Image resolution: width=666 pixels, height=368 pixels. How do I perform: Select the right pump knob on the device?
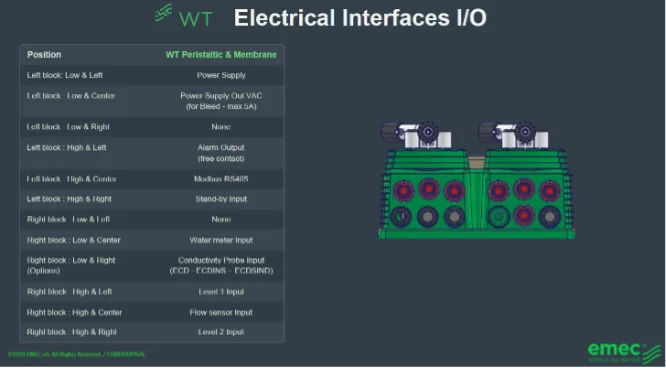(525, 132)
